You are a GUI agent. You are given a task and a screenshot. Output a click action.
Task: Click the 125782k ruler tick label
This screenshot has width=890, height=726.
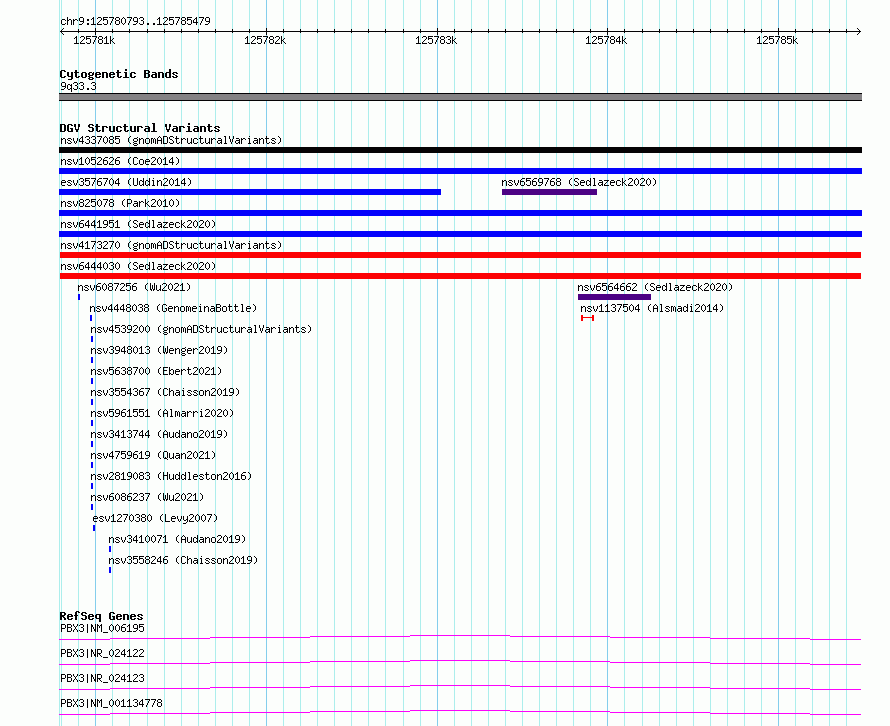265,40
